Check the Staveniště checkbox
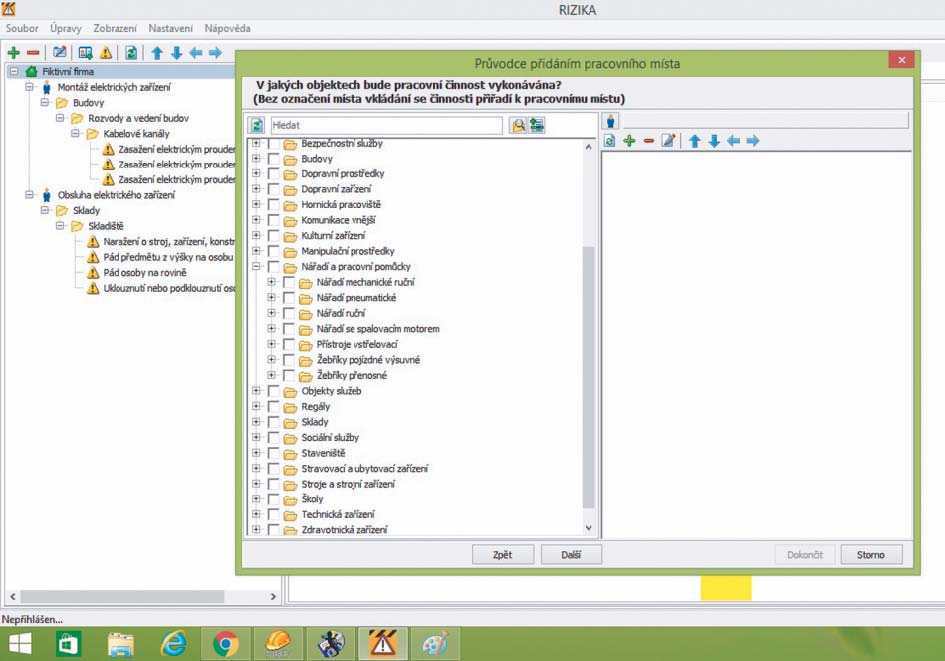The image size is (945, 661). tap(274, 453)
